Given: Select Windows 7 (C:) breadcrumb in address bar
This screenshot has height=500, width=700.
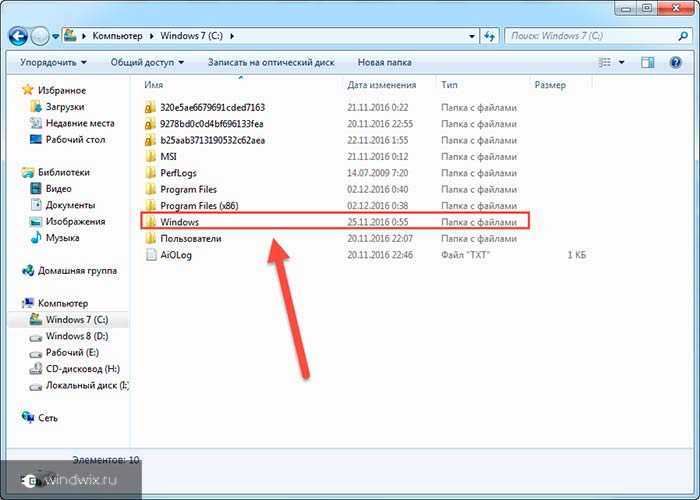Looking at the screenshot, I should click(x=192, y=36).
